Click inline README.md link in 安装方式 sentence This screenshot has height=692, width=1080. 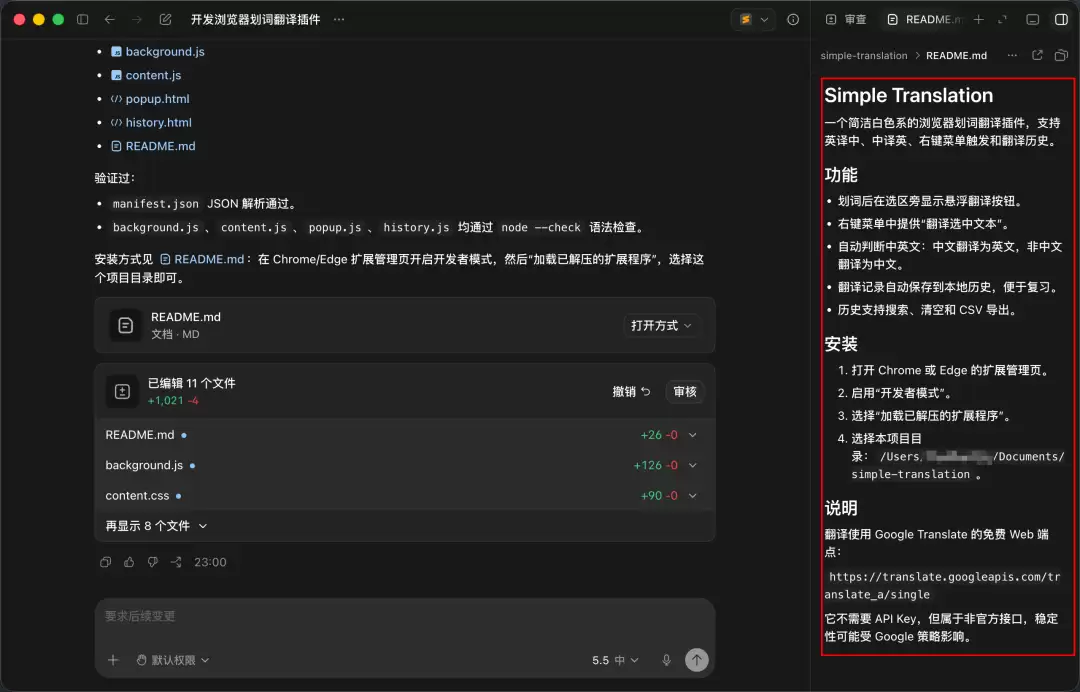[209, 259]
